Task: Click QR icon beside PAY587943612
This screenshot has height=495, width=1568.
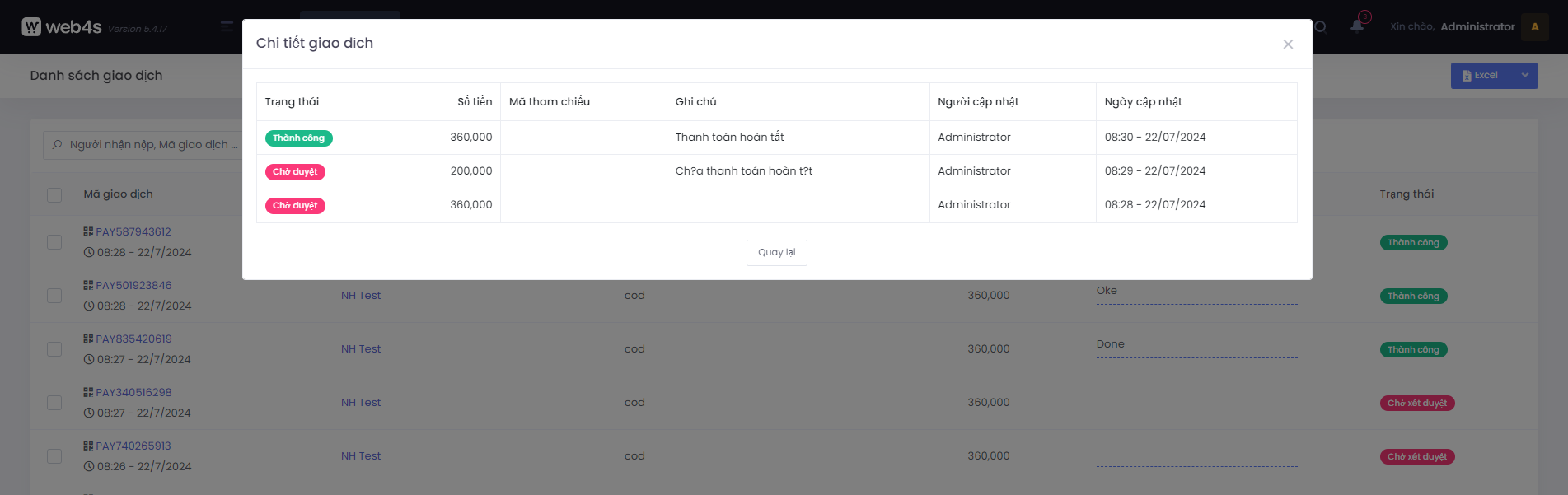Action: point(88,231)
